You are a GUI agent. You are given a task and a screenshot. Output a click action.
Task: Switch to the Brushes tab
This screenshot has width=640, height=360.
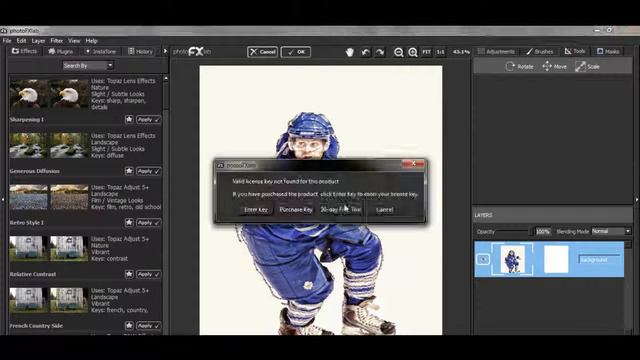point(540,51)
